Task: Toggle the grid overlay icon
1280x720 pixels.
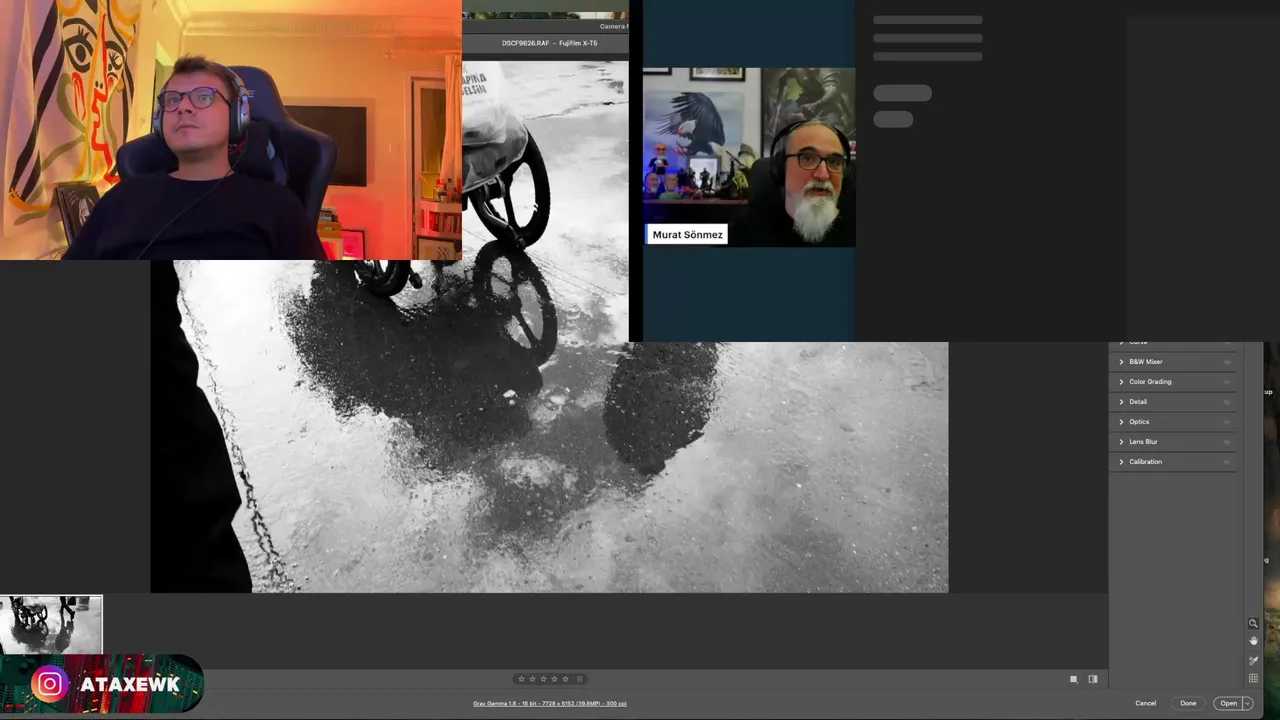Action: pyautogui.click(x=1253, y=678)
